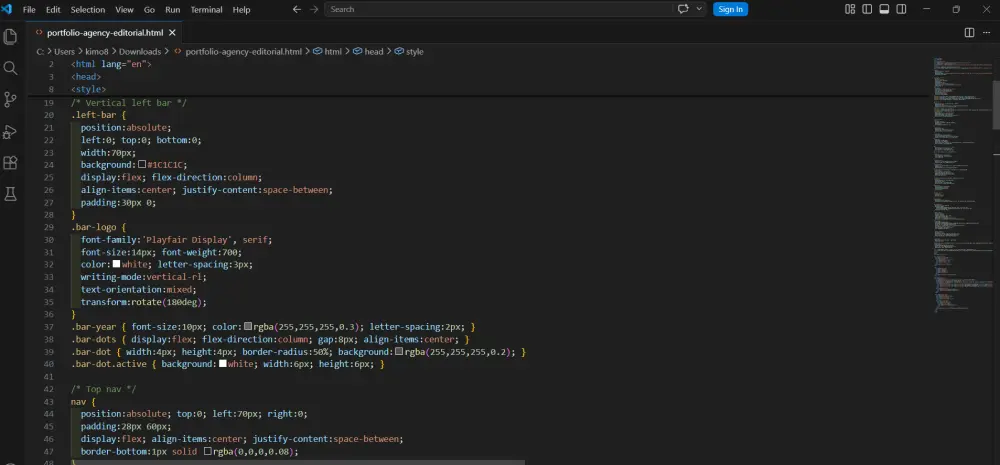Close the portfolio-agency-editorial.html tab
Image resolution: width=1000 pixels, height=465 pixels.
tap(172, 33)
